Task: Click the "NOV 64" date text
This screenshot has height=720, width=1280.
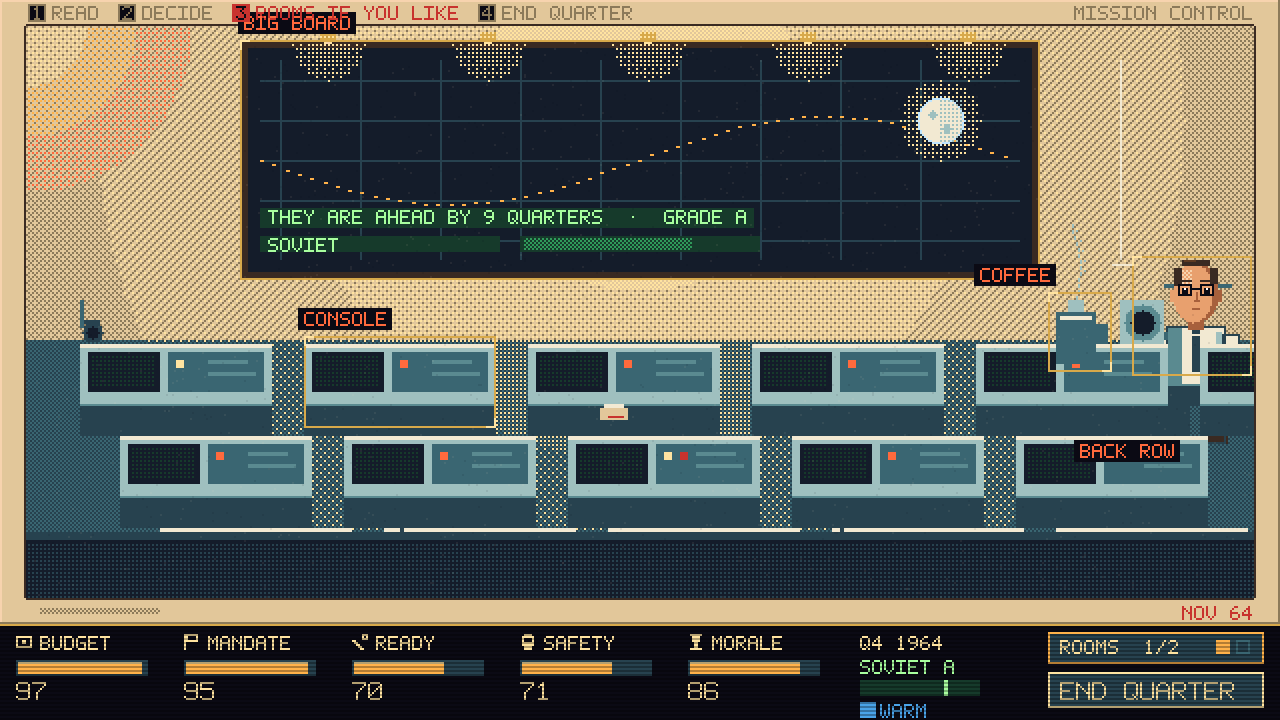Action: (x=1216, y=613)
